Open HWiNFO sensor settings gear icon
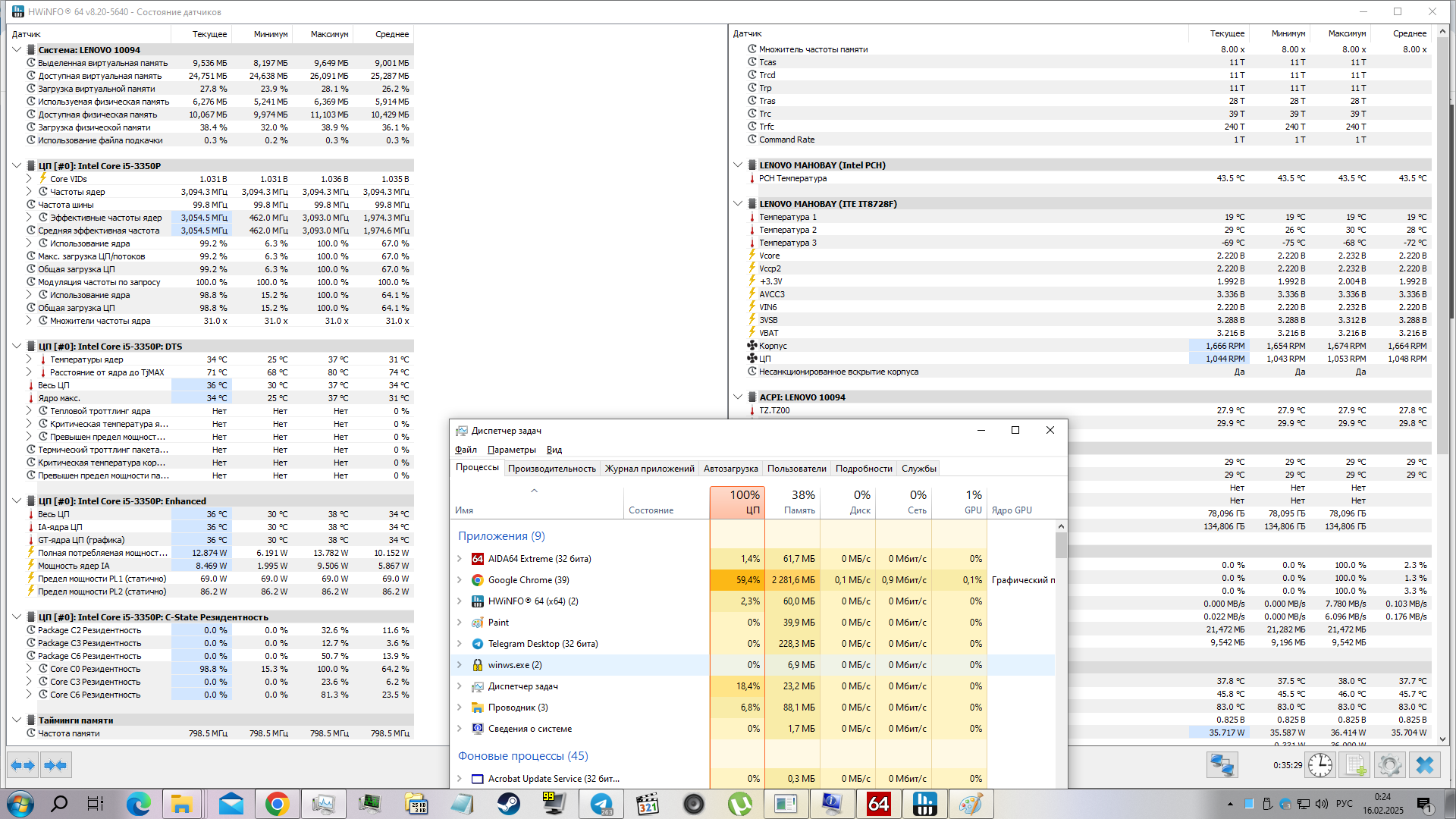The image size is (1456, 819). [x=1389, y=765]
